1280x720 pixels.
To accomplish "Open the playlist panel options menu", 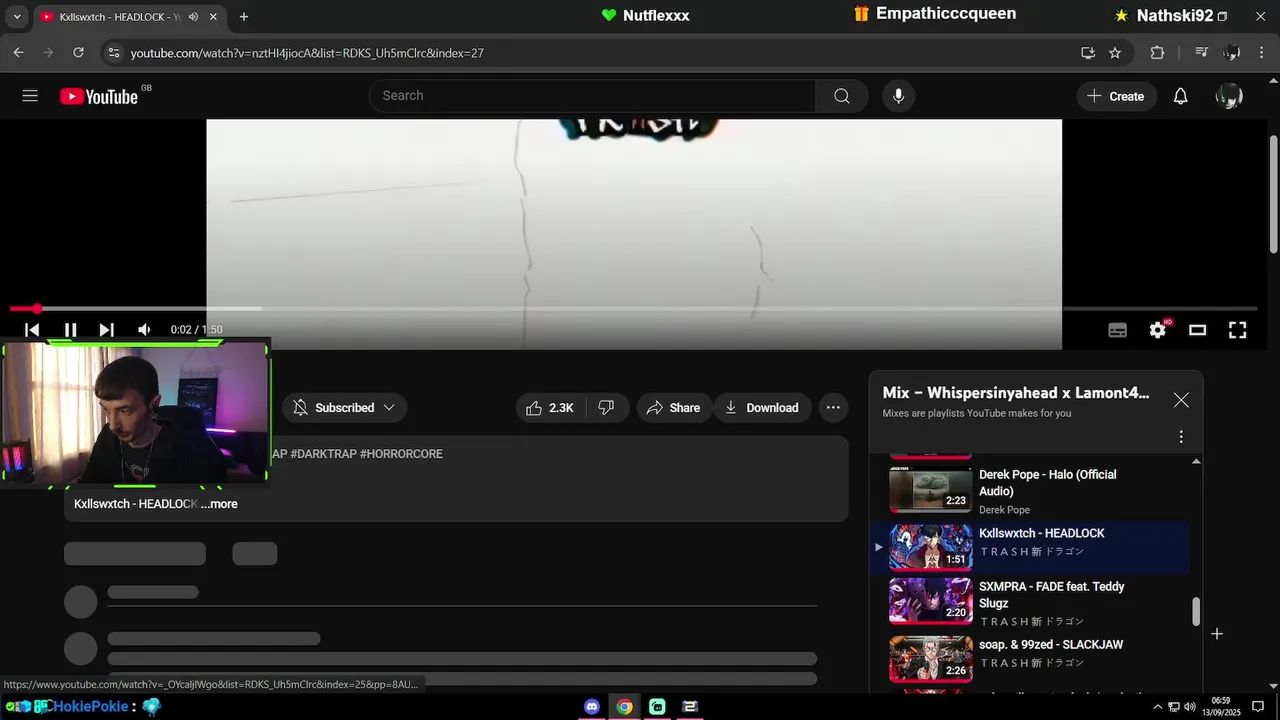I will 1181,437.
